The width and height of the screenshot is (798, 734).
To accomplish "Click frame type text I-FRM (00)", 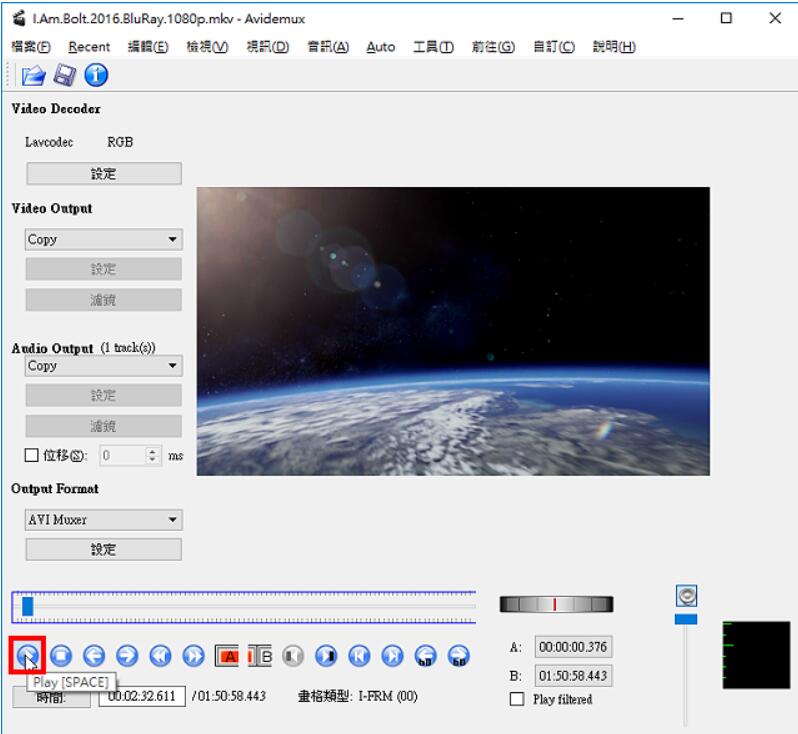I will click(x=388, y=696).
